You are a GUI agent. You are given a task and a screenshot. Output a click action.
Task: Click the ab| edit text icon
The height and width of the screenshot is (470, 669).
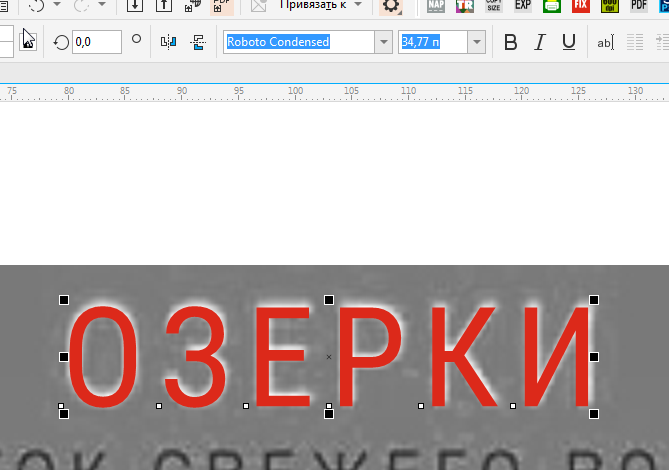click(x=605, y=42)
